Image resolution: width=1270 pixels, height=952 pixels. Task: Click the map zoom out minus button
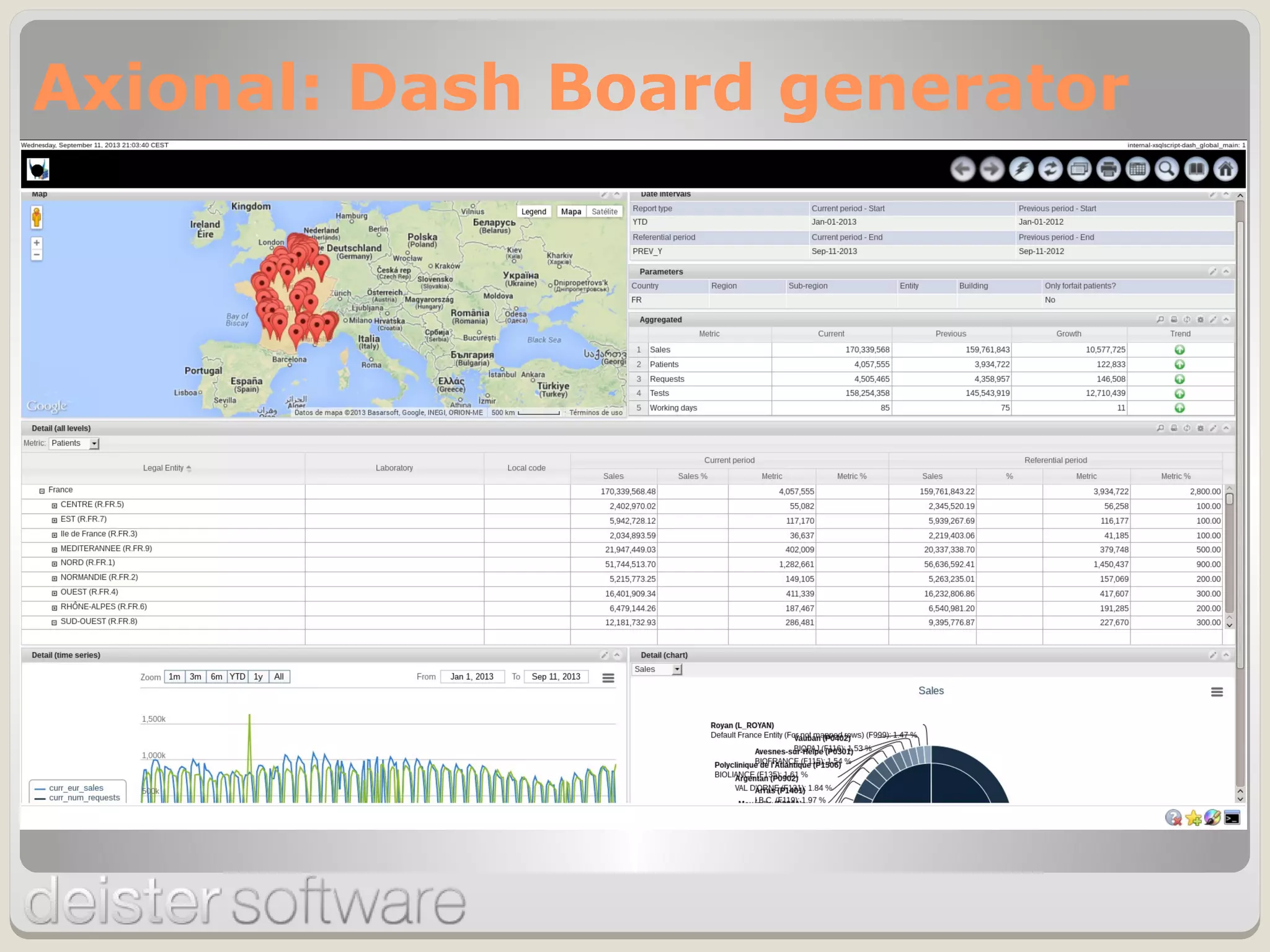click(x=37, y=255)
